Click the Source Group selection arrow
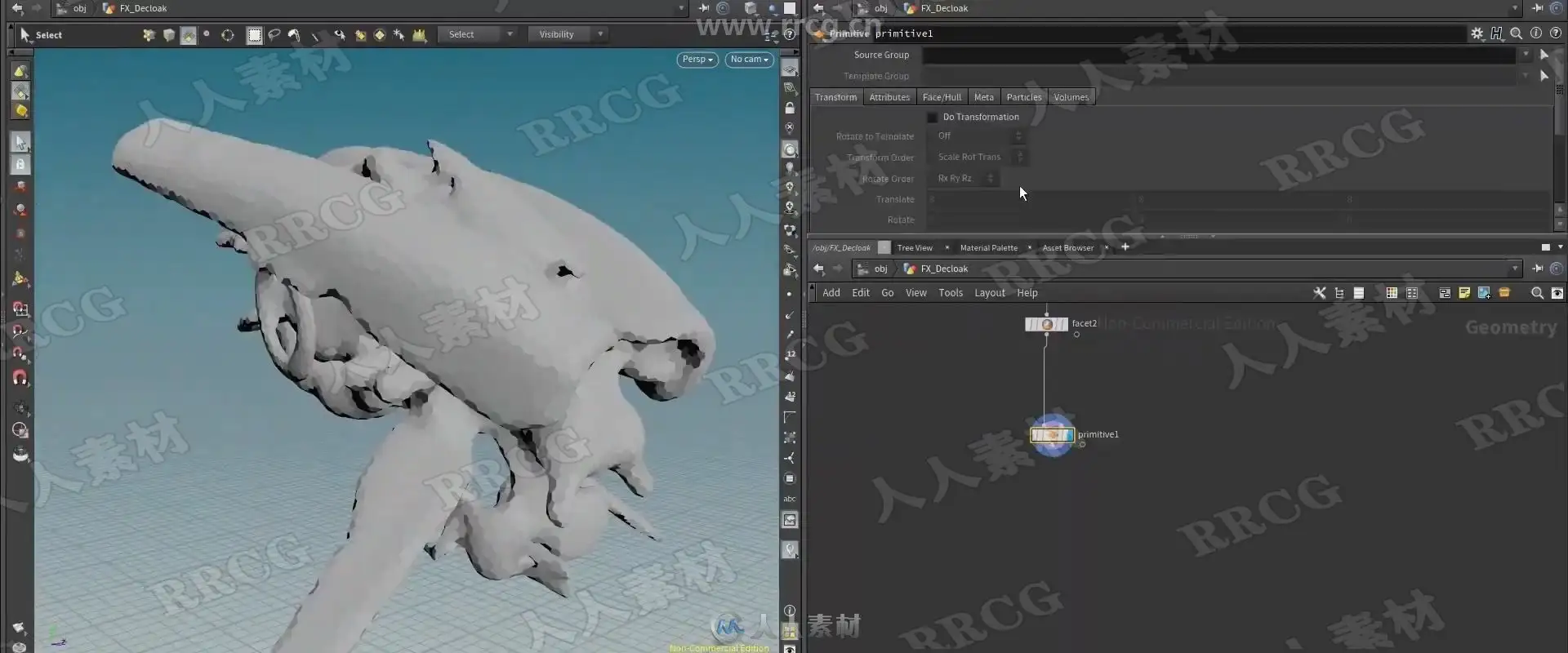The image size is (1568, 653). click(1543, 55)
